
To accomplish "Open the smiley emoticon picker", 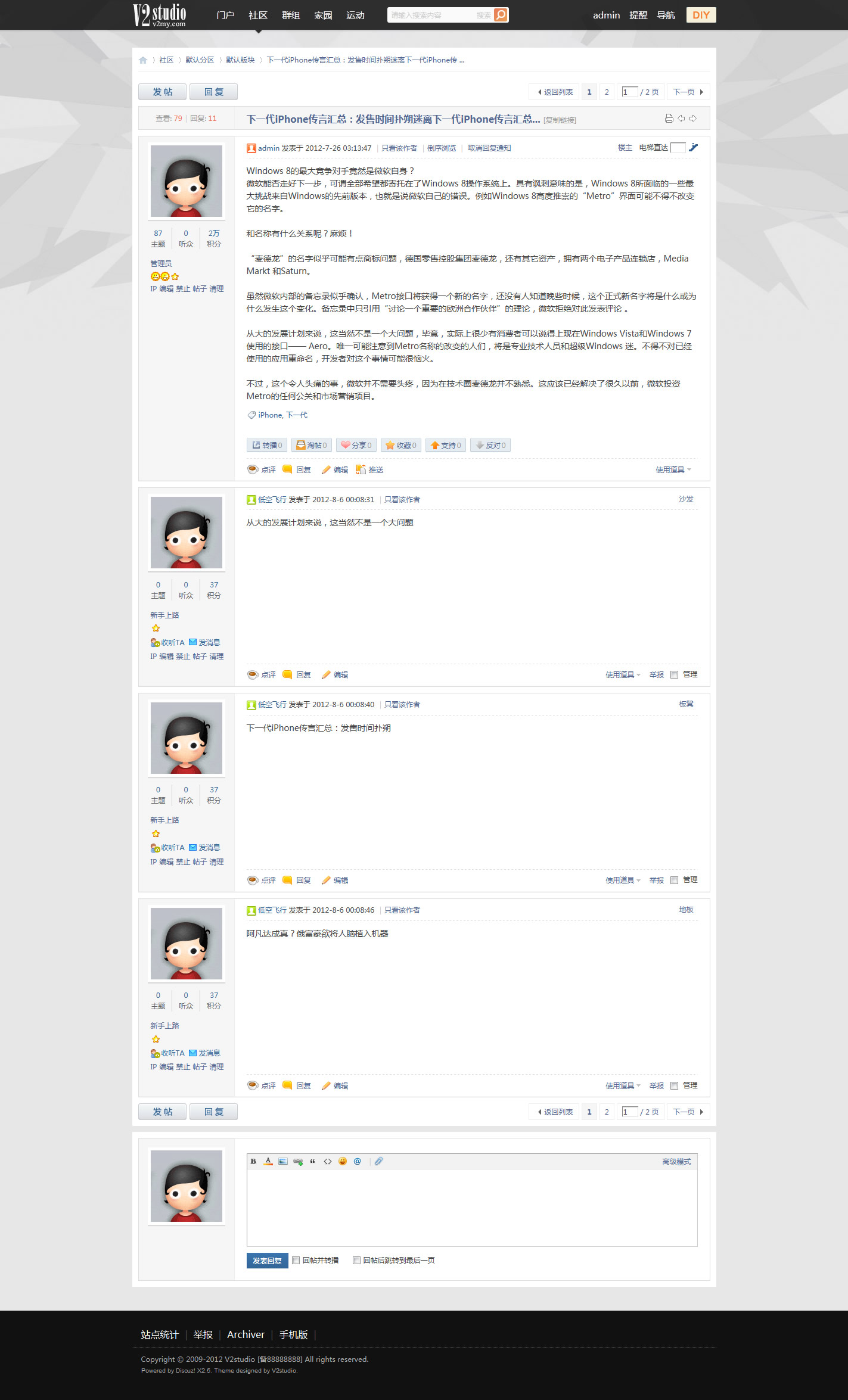I will [343, 1161].
